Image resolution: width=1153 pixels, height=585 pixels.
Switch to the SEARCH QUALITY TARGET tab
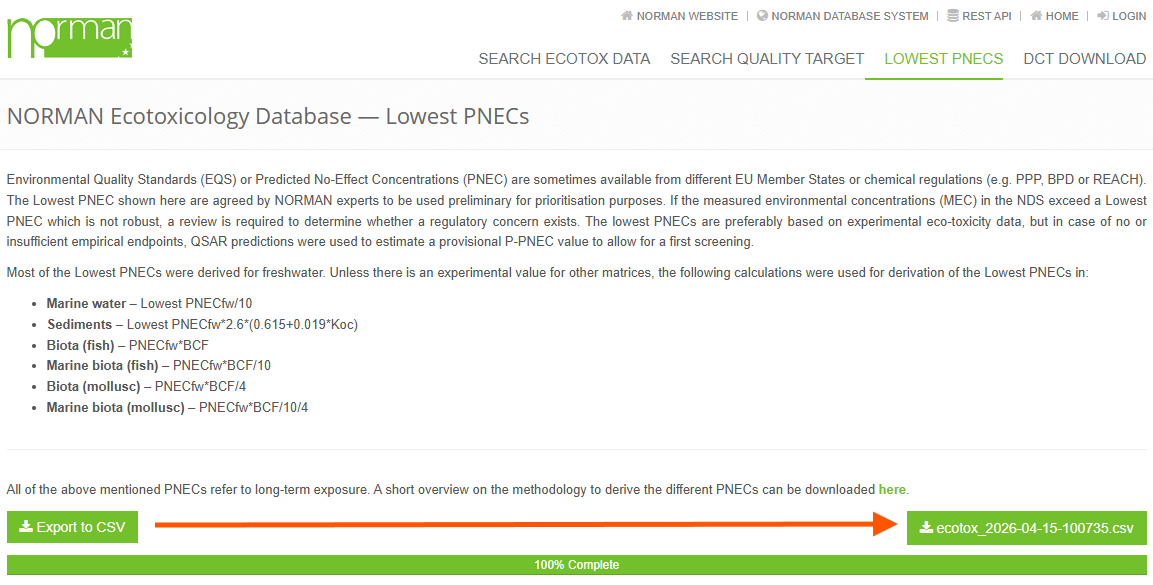(766, 59)
